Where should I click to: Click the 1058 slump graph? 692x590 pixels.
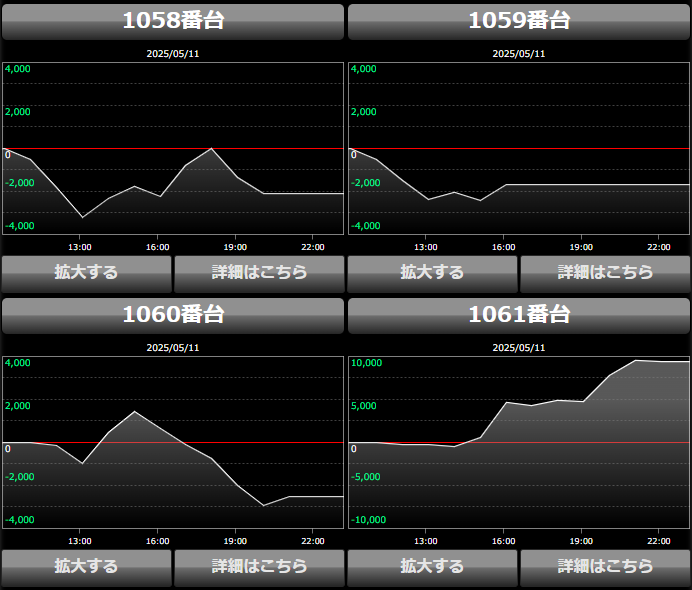[x=173, y=148]
